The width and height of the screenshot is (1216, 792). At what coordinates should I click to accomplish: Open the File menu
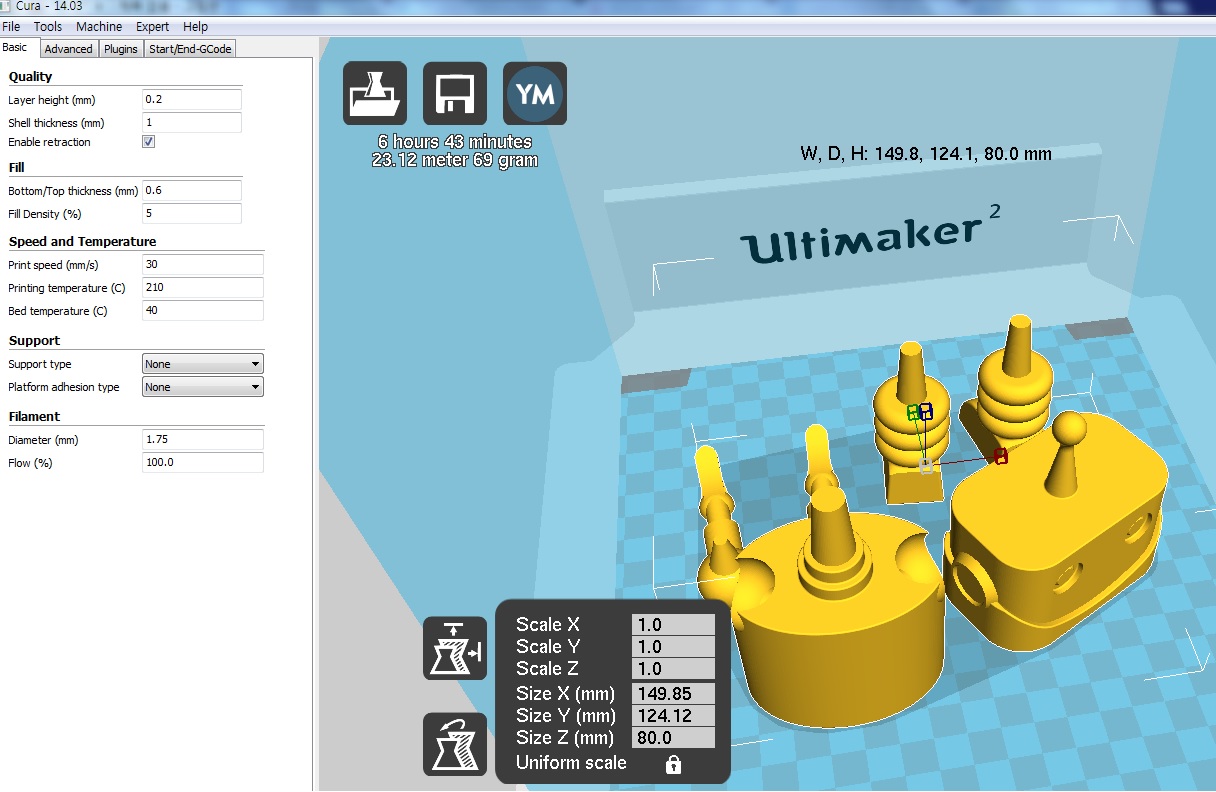[x=11, y=27]
